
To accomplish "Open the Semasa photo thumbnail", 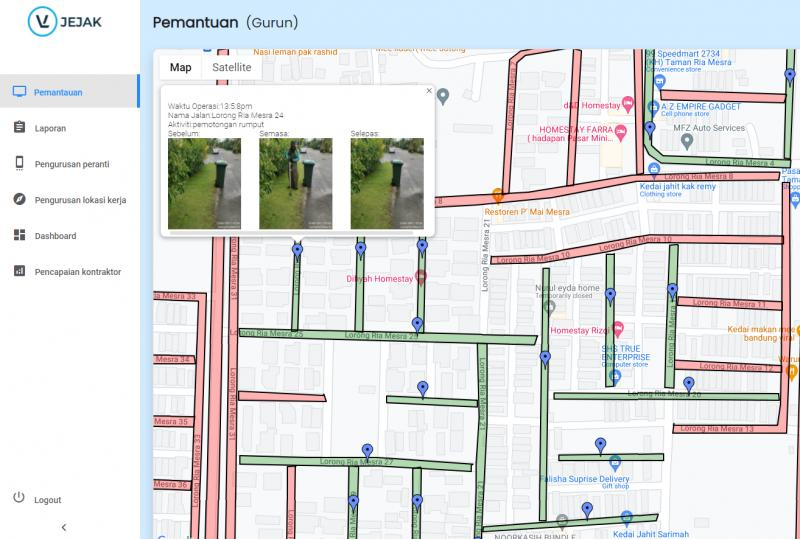I will click(295, 183).
